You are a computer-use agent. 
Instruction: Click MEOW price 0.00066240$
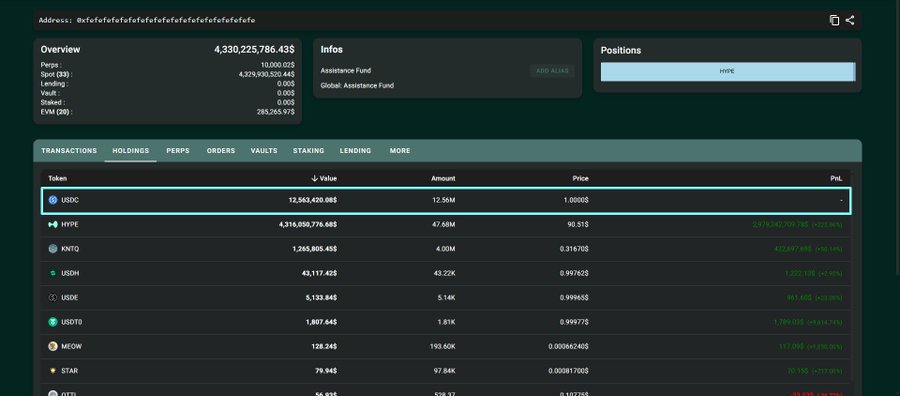[x=568, y=347]
